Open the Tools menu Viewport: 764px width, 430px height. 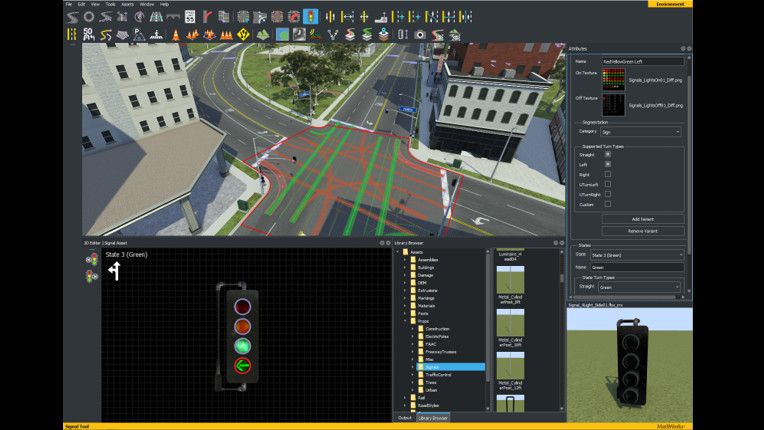(x=110, y=4)
